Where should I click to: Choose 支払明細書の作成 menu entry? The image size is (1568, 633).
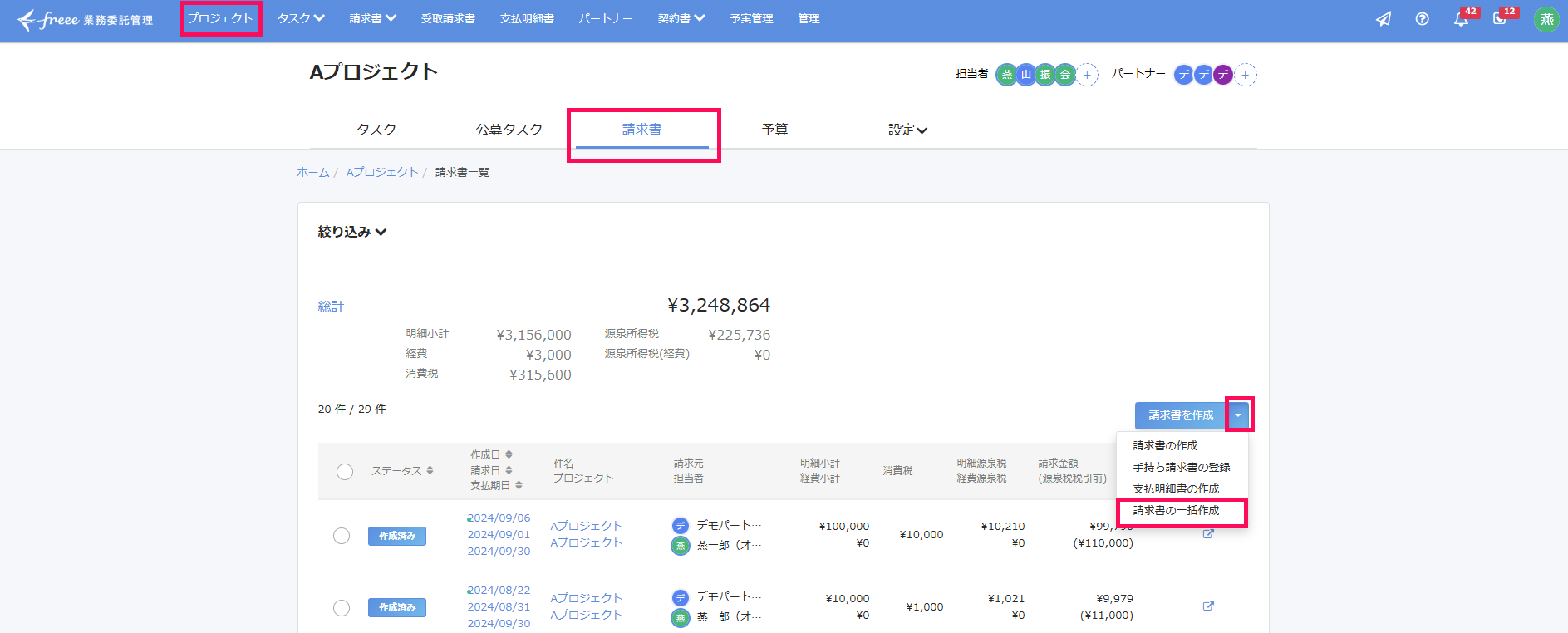coord(1176,489)
